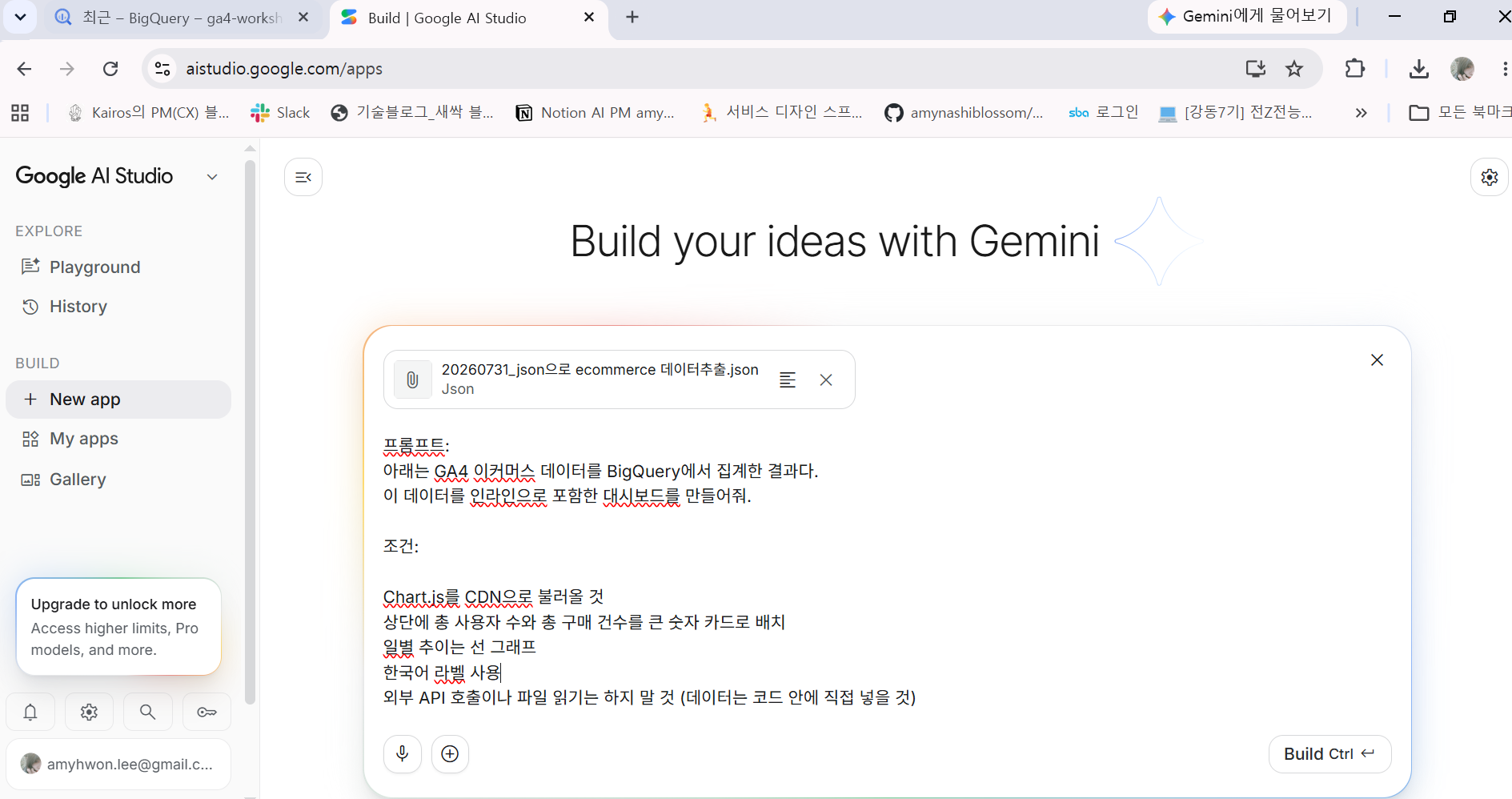Focus the address bar URL

(284, 69)
